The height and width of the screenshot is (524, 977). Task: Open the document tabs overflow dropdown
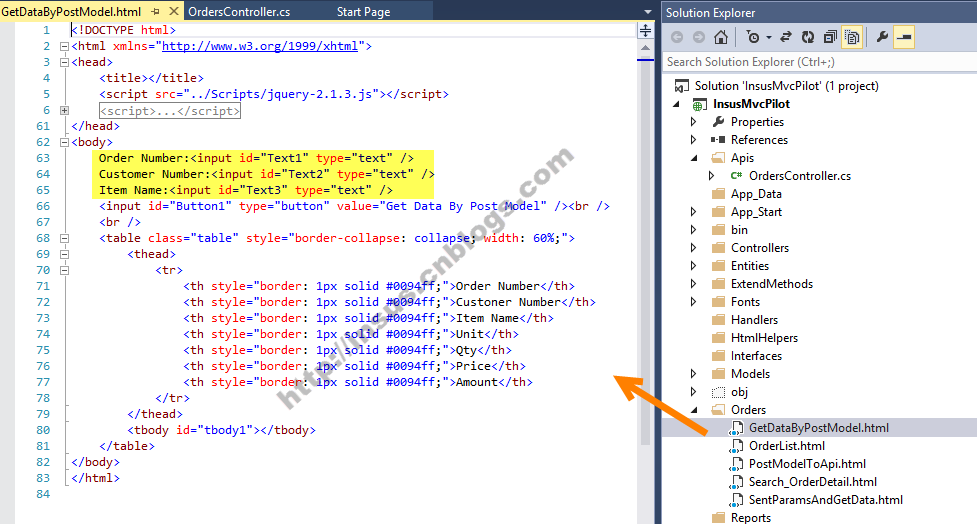point(647,12)
